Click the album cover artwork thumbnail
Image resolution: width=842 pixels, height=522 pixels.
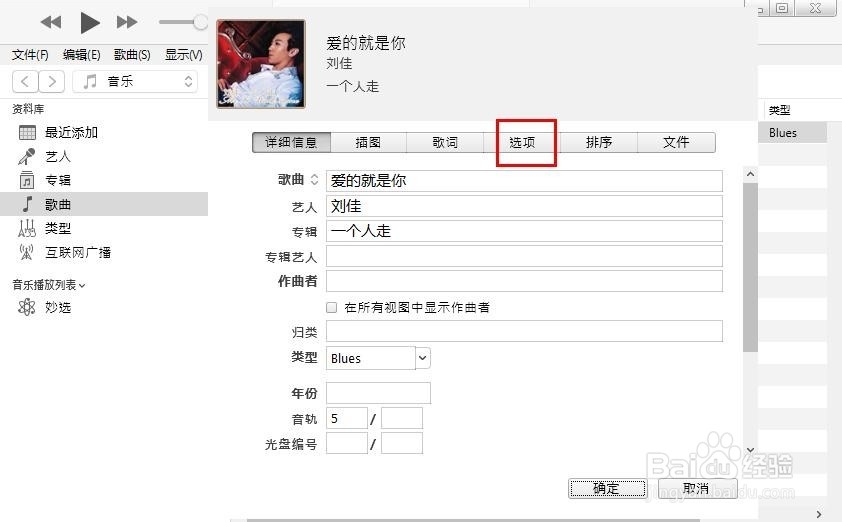pyautogui.click(x=260, y=64)
